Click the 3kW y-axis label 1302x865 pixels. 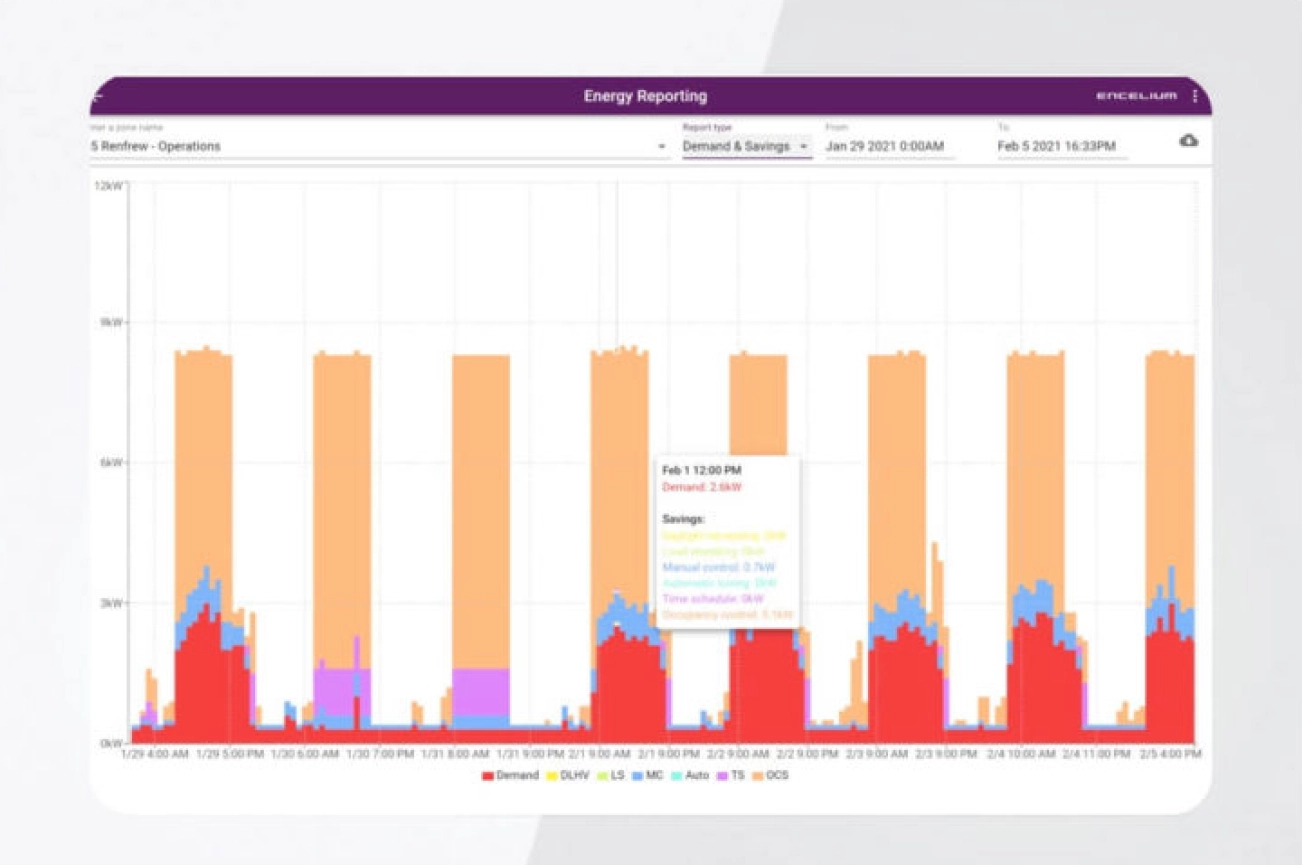coord(111,603)
